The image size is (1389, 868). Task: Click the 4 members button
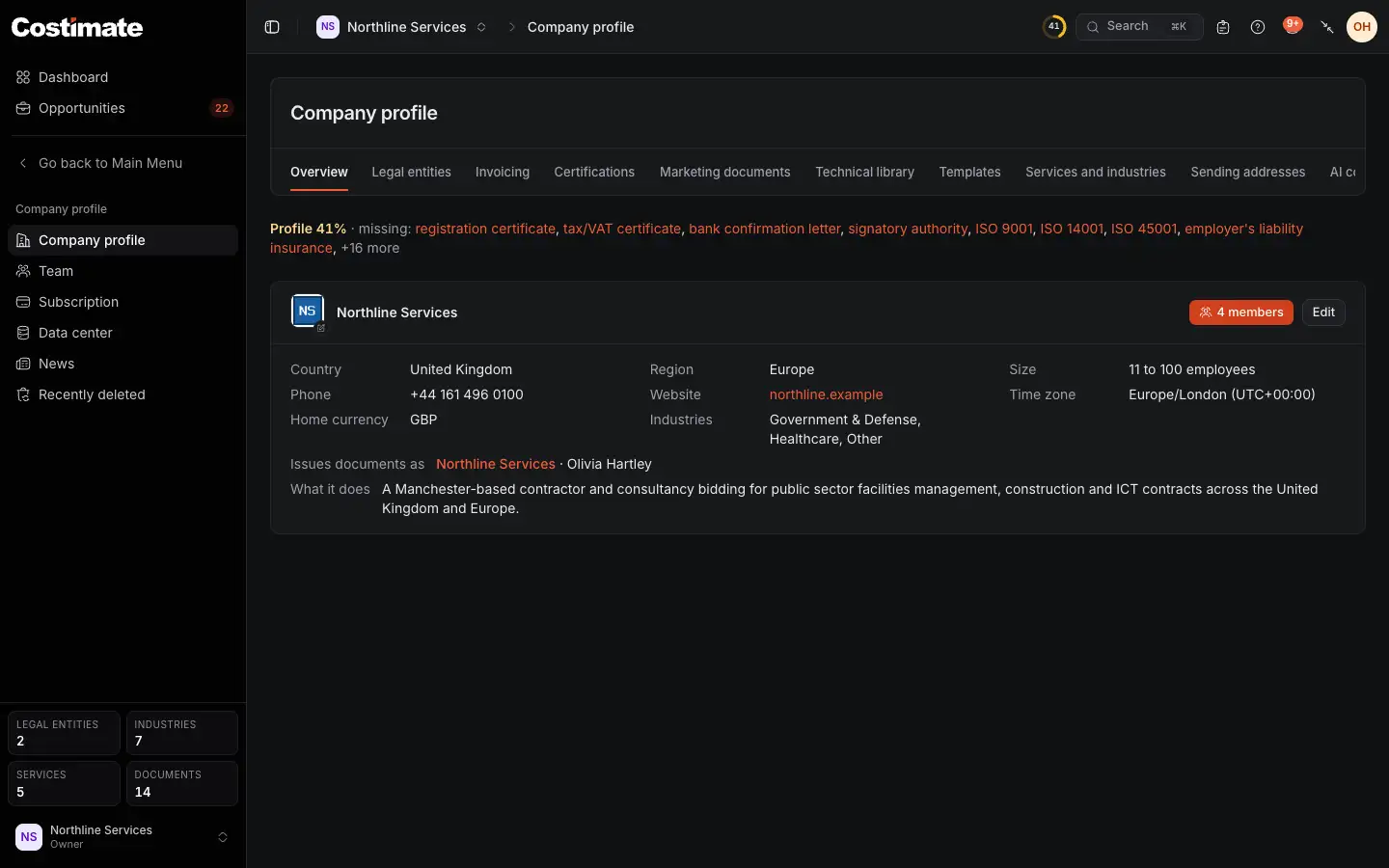coord(1241,312)
